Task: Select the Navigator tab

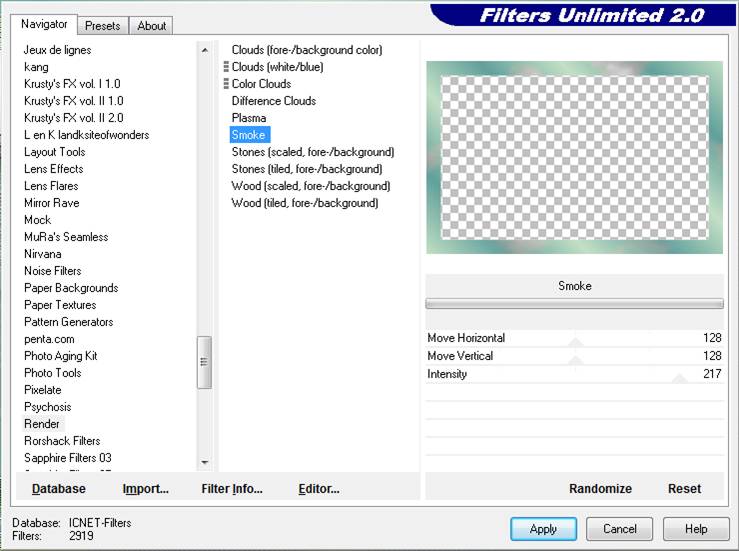Action: click(45, 24)
